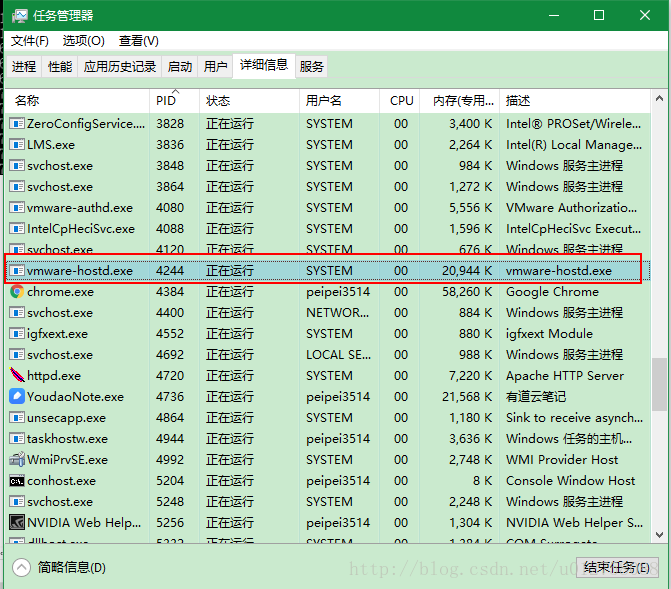Image resolution: width=671 pixels, height=589 pixels.
Task: Select the NVIDIA Web Help... process name
Action: (x=84, y=523)
